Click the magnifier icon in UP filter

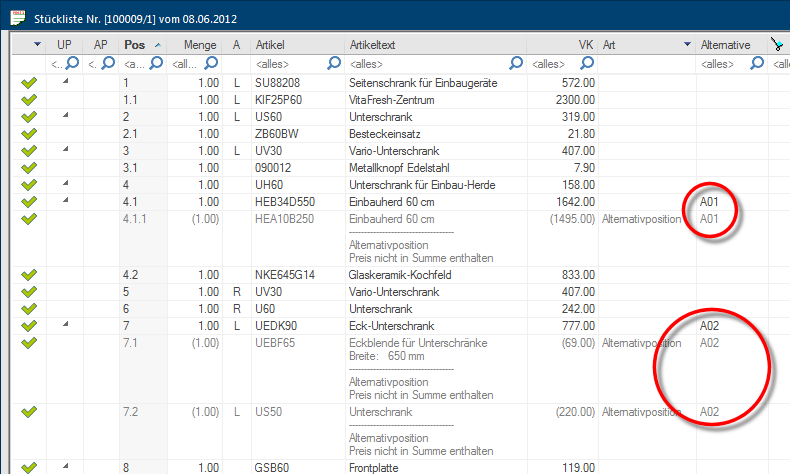[74, 64]
